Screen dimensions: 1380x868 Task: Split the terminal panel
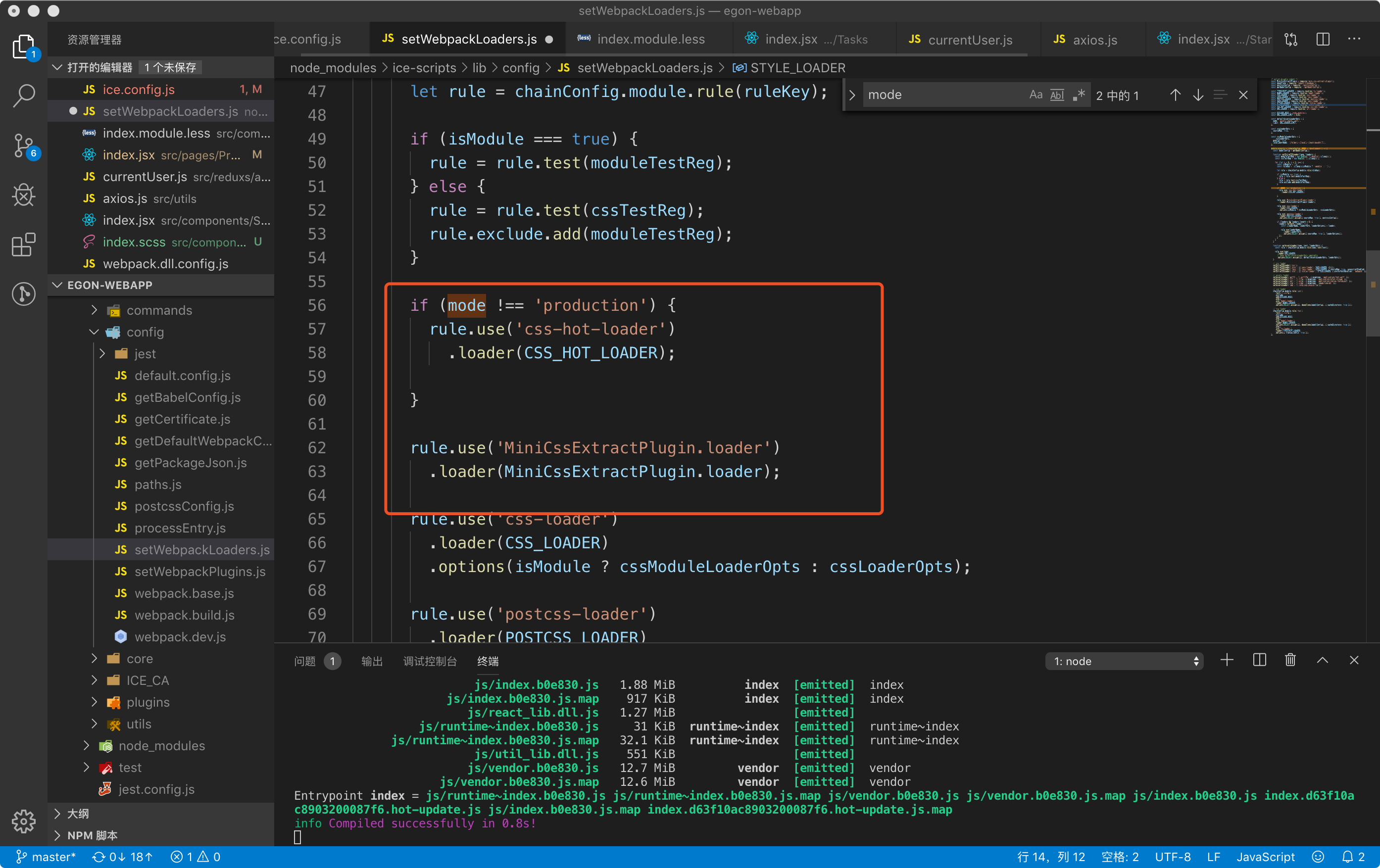pos(1259,661)
